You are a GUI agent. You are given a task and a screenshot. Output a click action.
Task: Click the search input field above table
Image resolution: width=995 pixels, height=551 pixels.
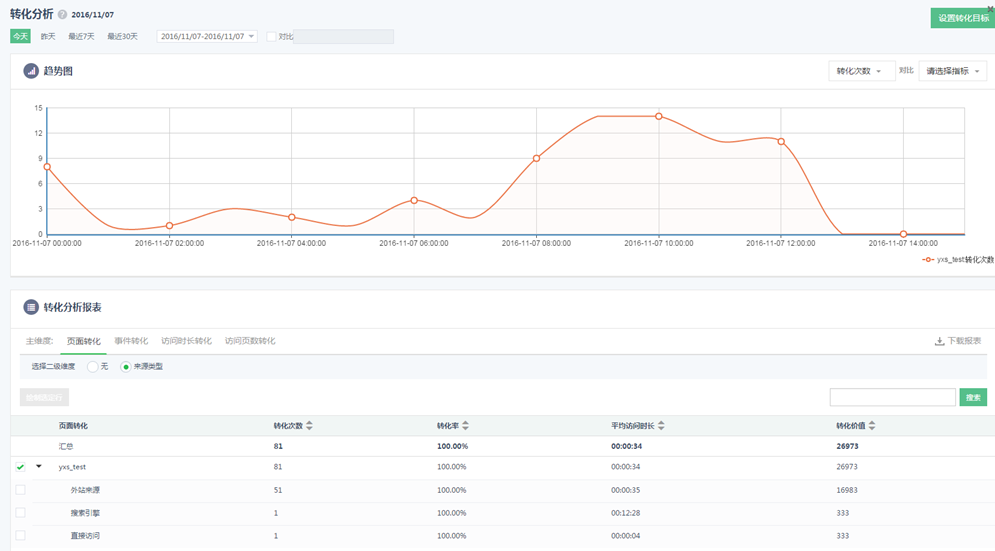[892, 398]
